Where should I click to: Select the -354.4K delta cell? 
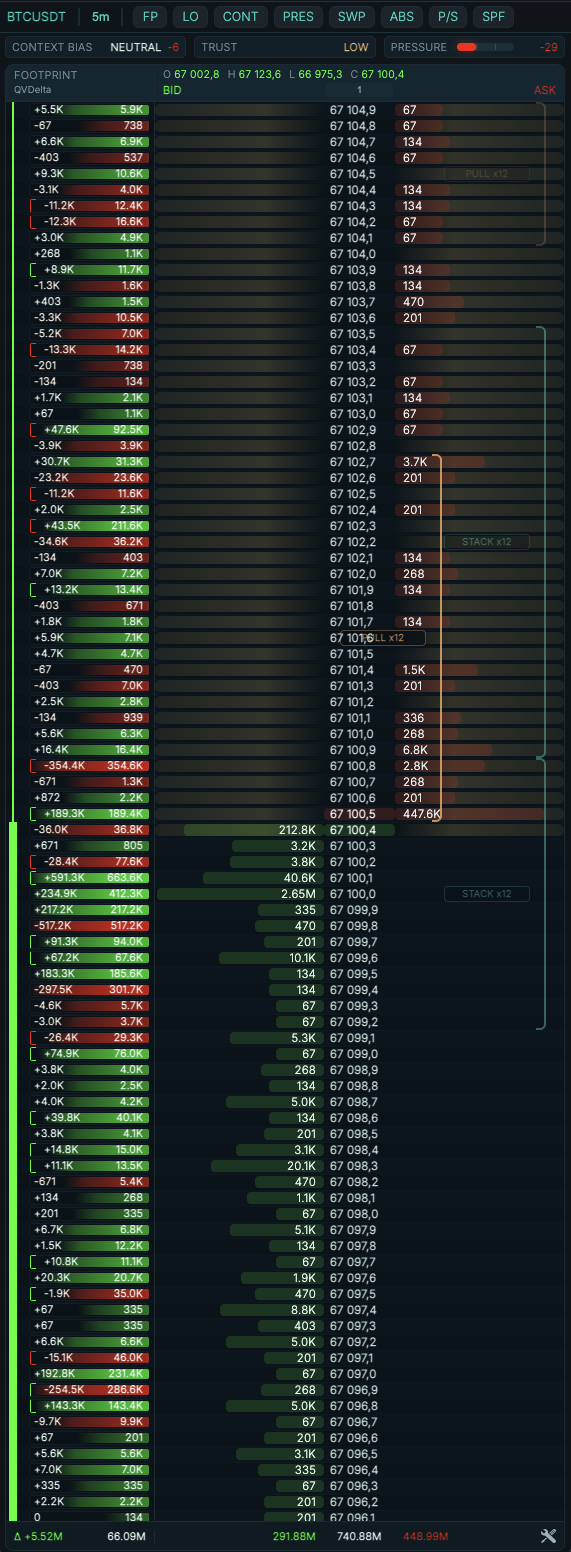(x=62, y=766)
